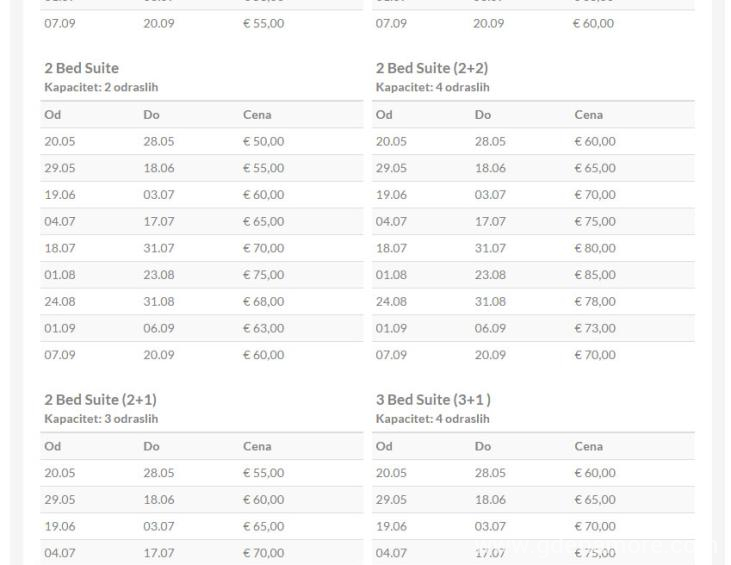Select the € 73,00 price cell
The width and height of the screenshot is (731, 565).
tap(595, 328)
